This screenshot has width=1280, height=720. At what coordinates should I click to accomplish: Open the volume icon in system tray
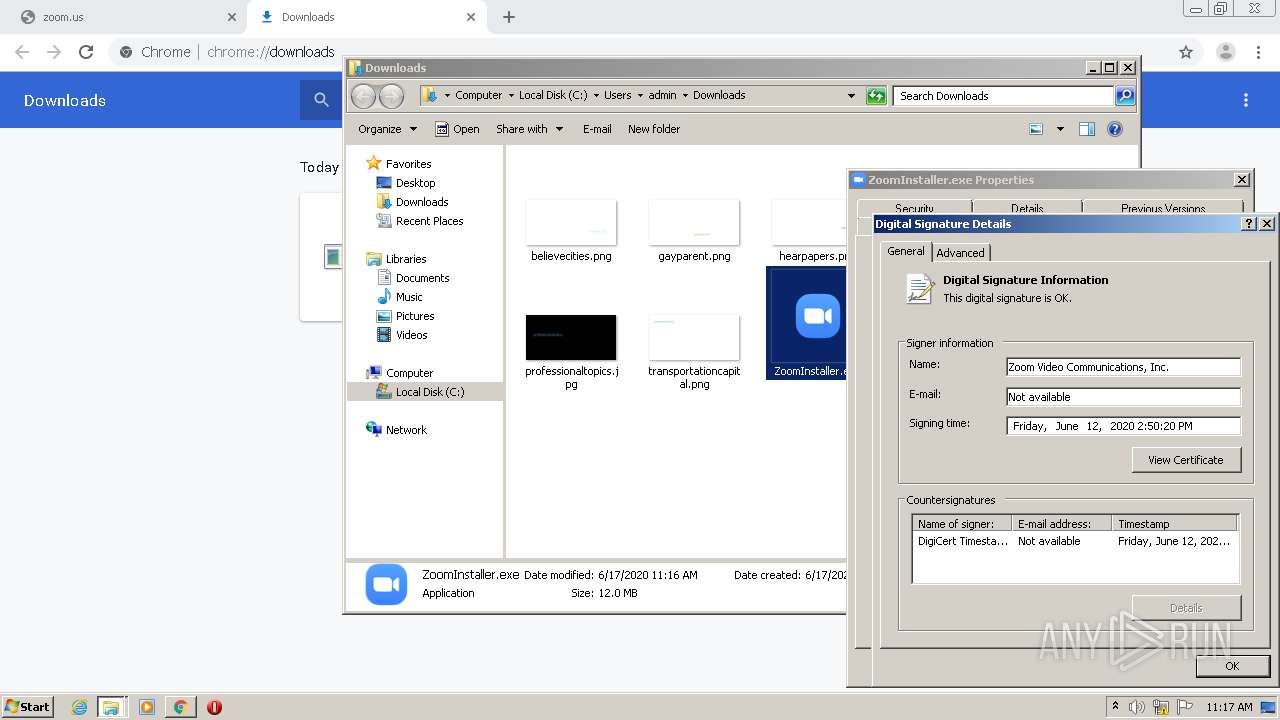1137,707
